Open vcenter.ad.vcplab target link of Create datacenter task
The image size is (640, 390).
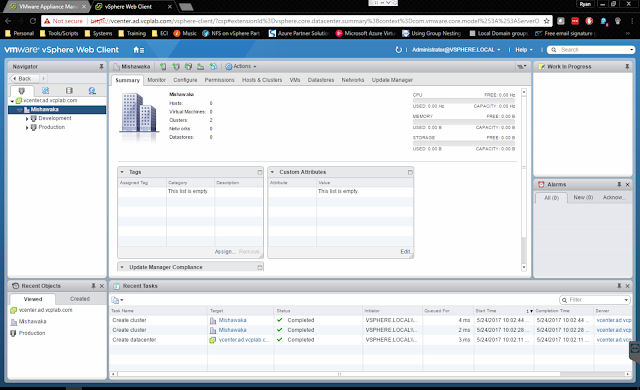[x=244, y=340]
